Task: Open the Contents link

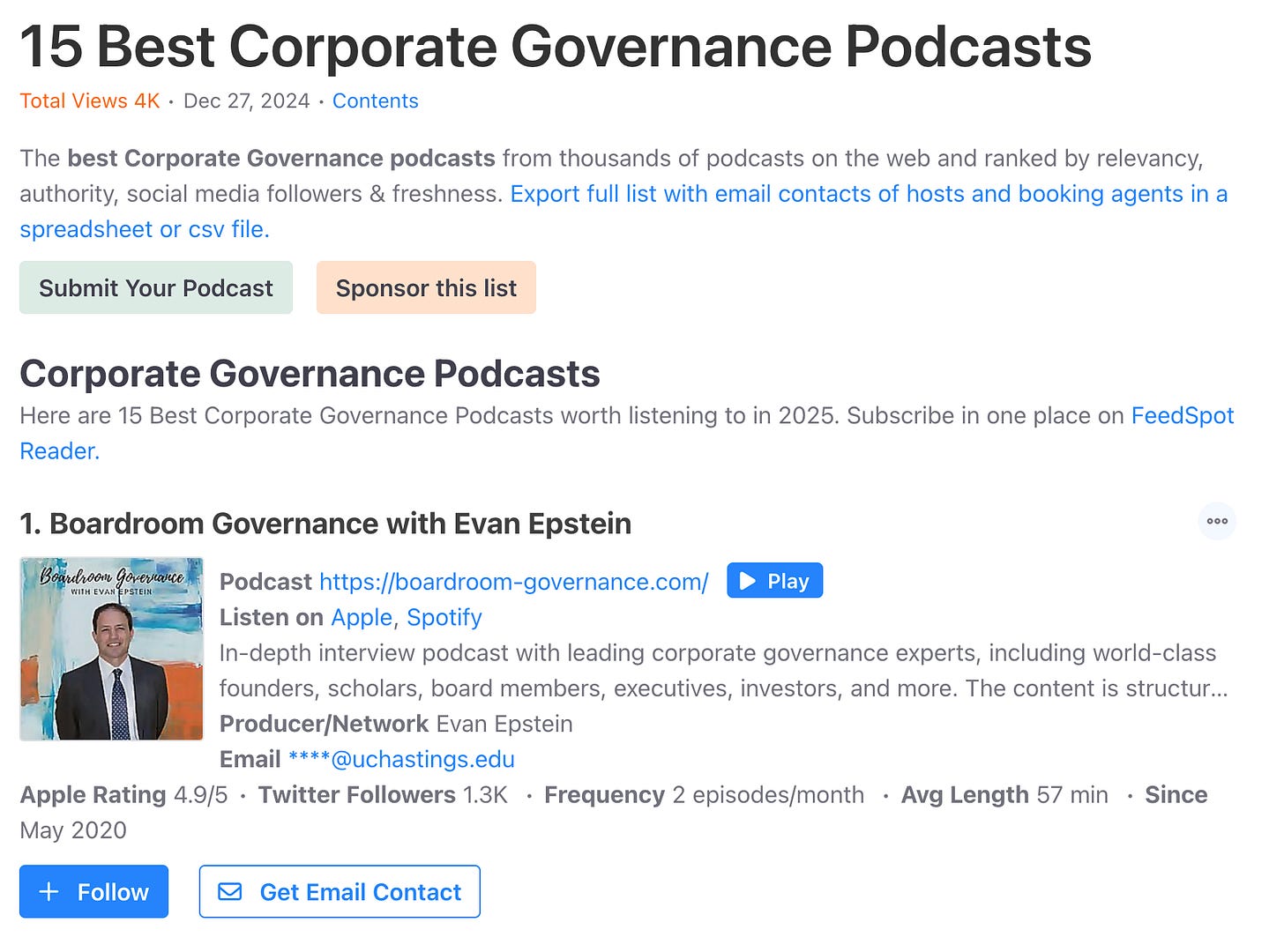Action: pos(375,100)
